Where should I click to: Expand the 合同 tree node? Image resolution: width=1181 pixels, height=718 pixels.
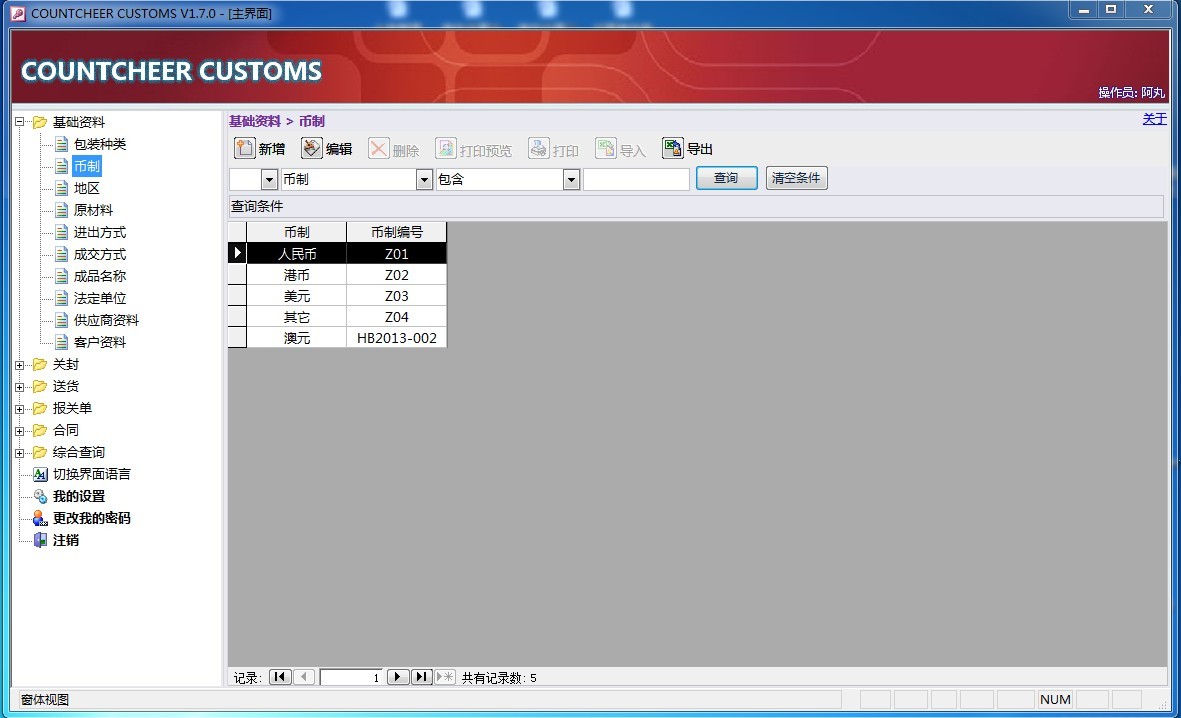click(x=20, y=431)
